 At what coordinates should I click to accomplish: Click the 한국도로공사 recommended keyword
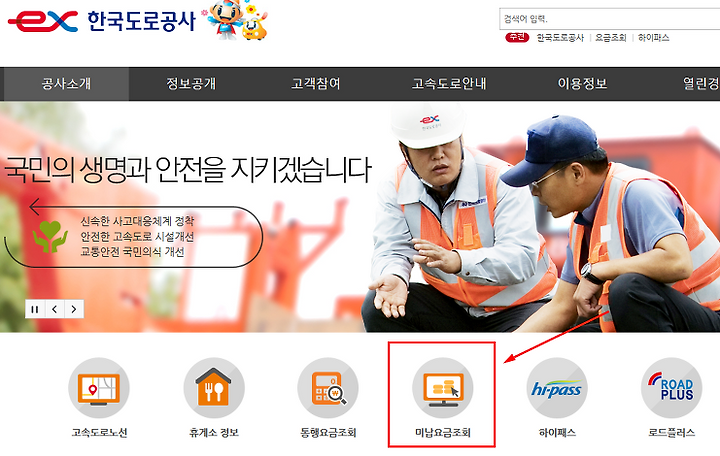tap(560, 38)
